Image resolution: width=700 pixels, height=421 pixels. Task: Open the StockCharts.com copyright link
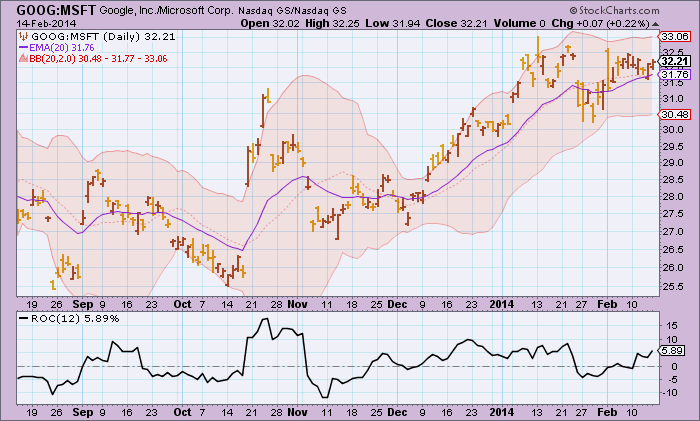[614, 10]
